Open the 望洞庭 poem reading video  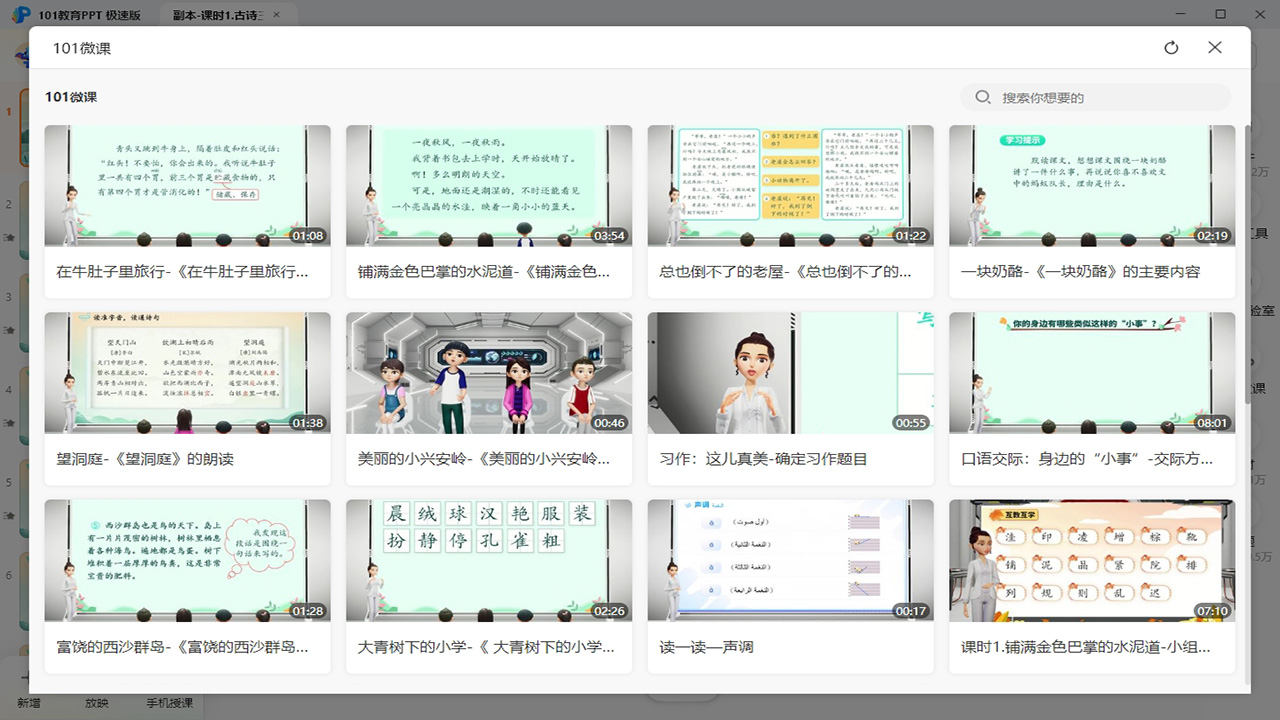click(186, 372)
